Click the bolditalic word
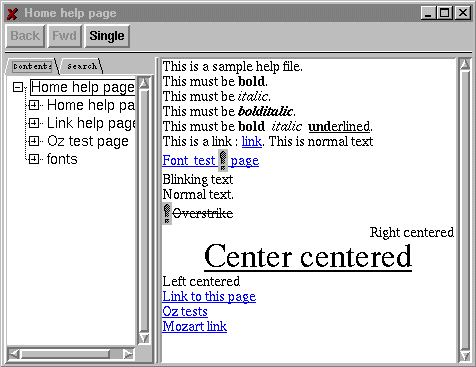 click(x=266, y=111)
